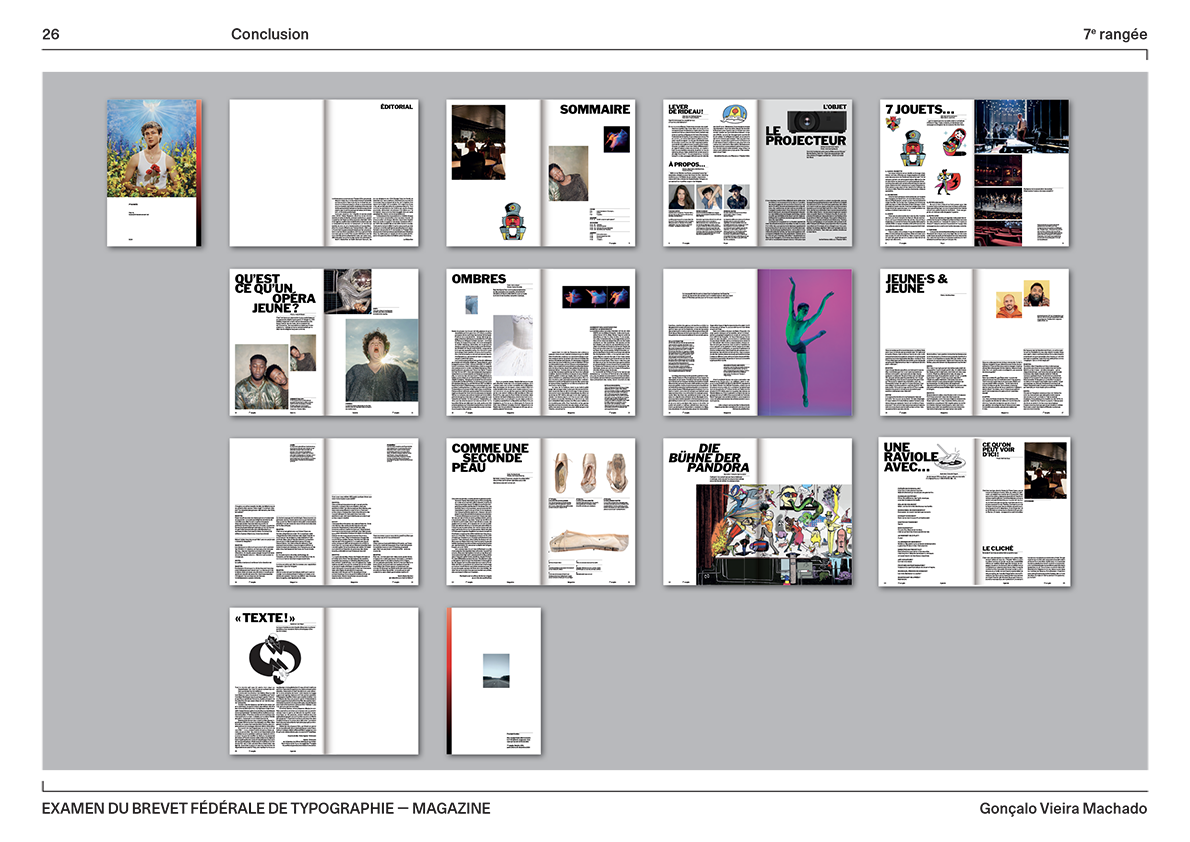Select the OMBRES headline
The height and width of the screenshot is (842, 1190).
tap(479, 279)
